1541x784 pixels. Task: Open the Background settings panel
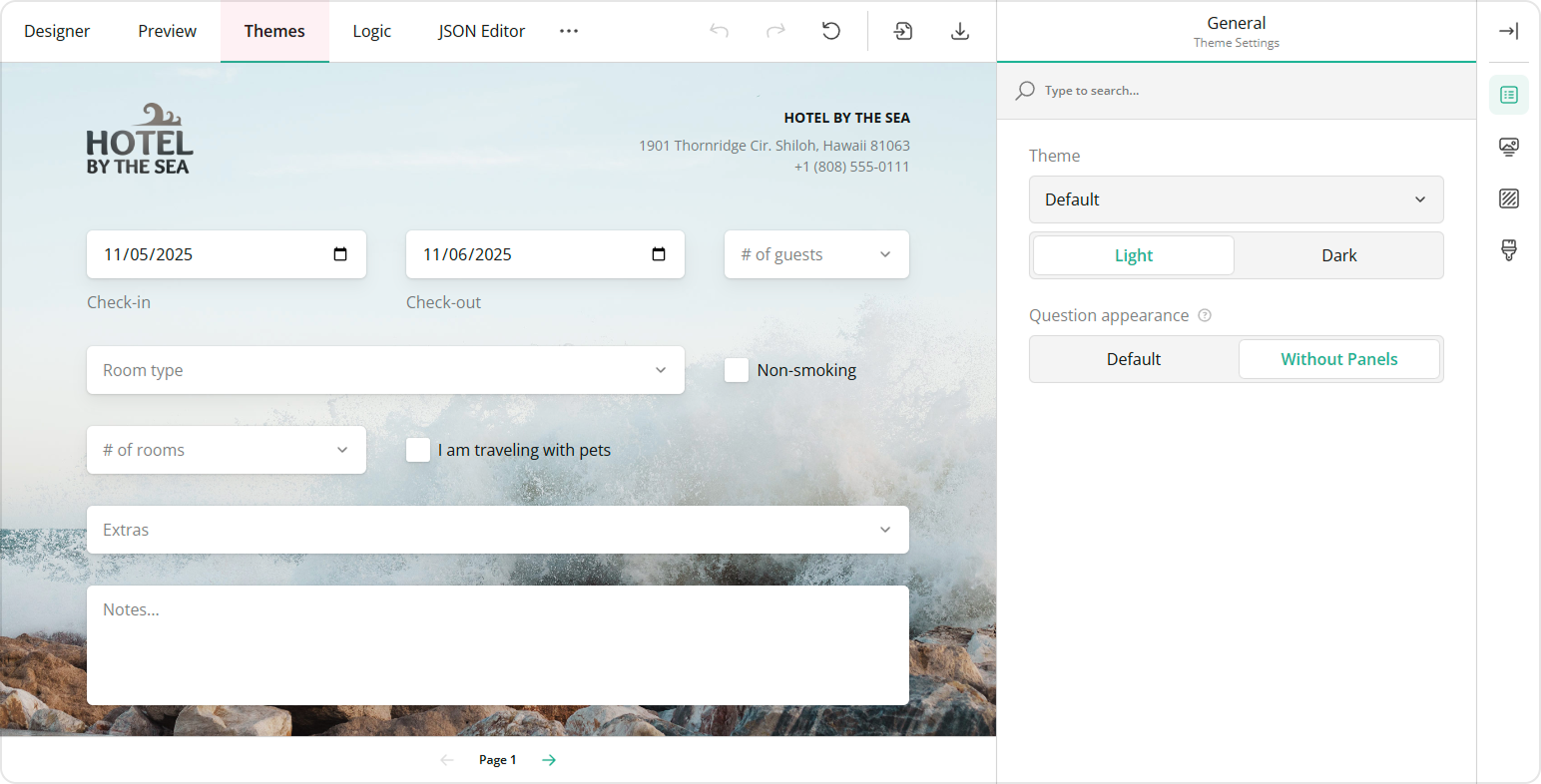click(1508, 198)
